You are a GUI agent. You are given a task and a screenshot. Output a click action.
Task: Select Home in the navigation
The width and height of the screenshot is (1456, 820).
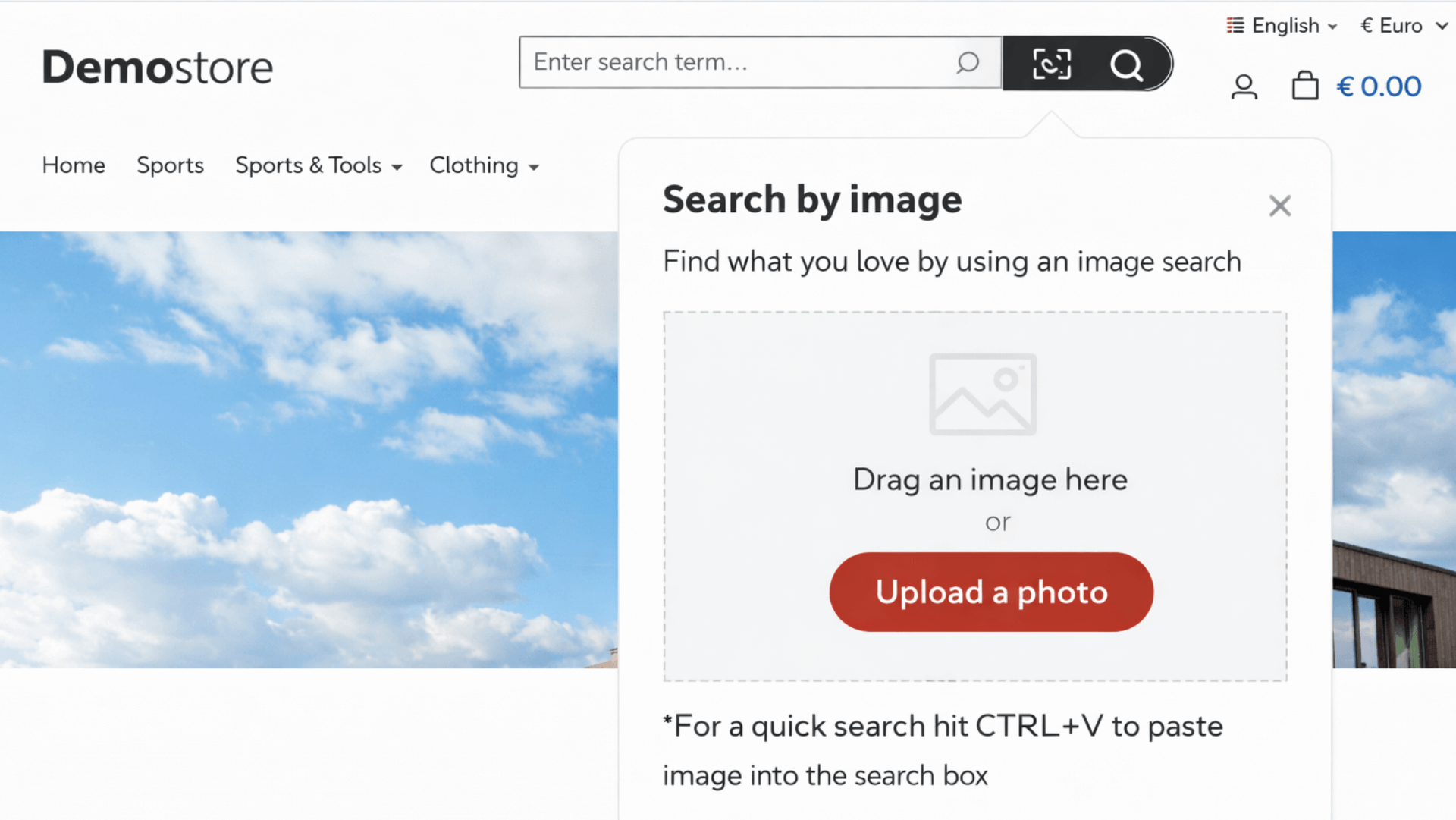(73, 165)
